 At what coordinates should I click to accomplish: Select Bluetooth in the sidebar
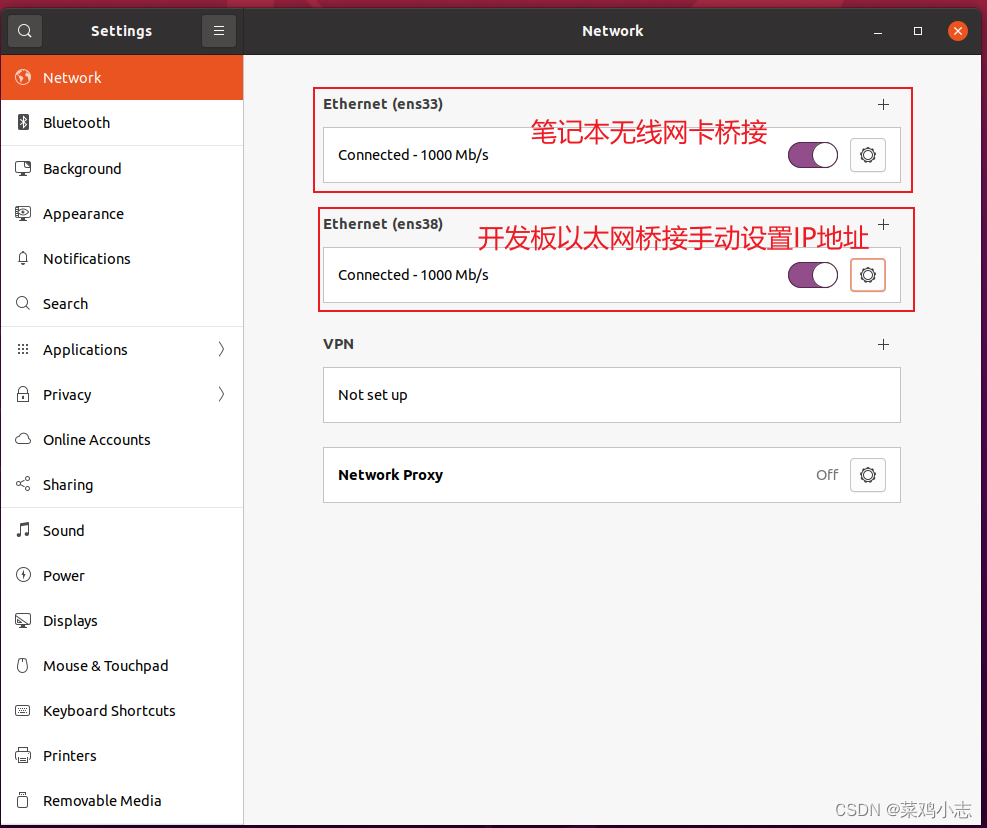122,123
